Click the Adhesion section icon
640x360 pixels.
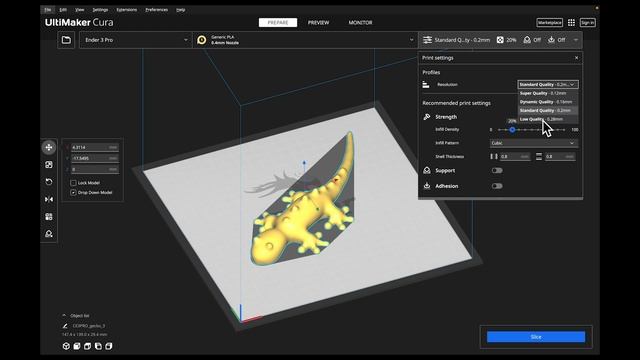(427, 186)
